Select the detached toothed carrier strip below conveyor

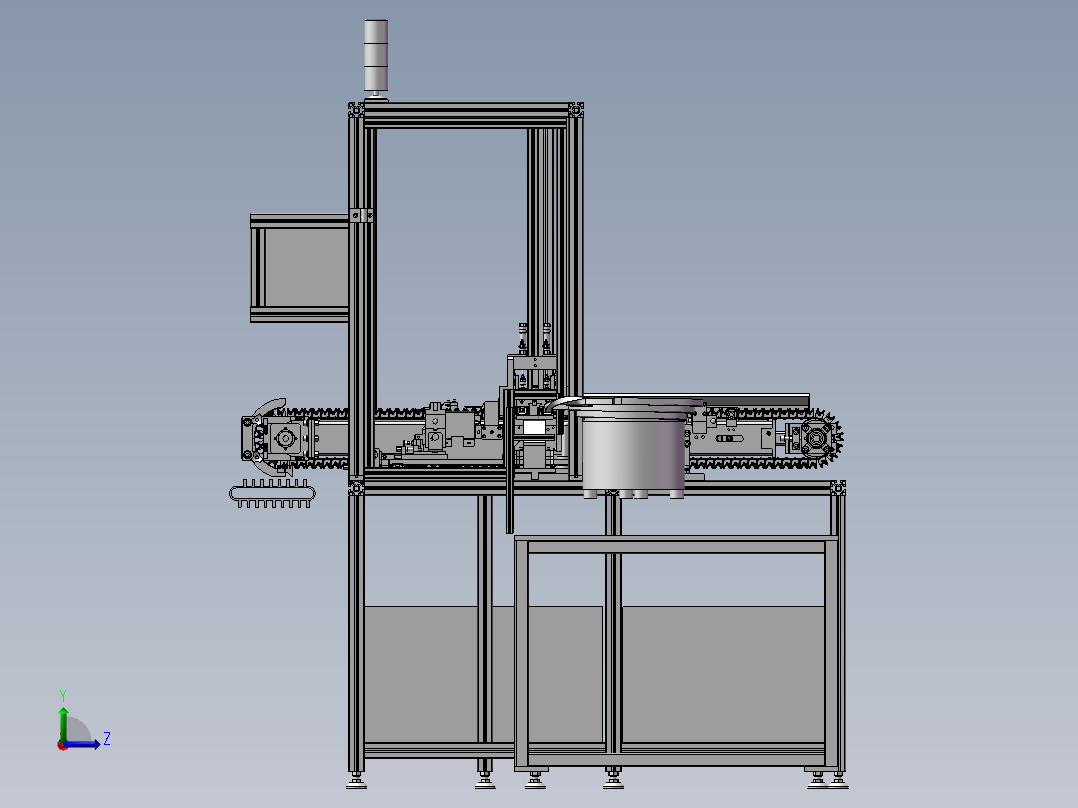coord(272,494)
